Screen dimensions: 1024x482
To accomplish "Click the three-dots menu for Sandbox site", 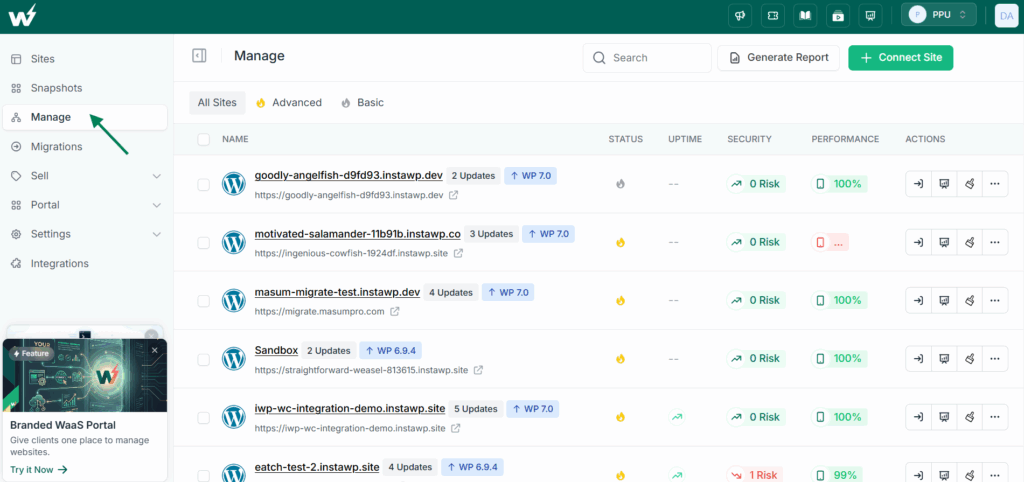I will click(995, 359).
